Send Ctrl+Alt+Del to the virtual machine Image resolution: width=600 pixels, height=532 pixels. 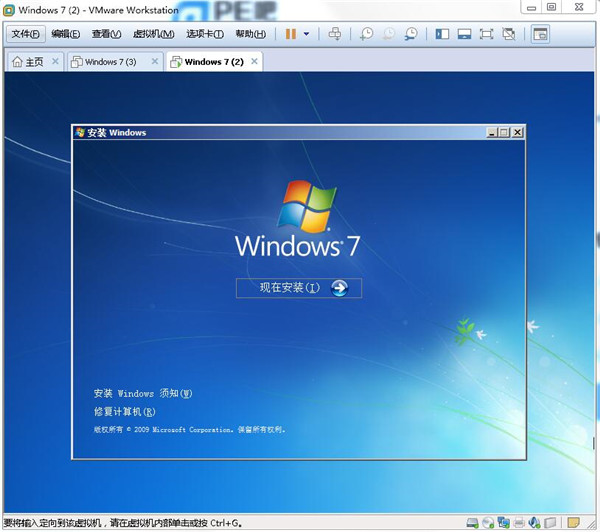(x=334, y=34)
